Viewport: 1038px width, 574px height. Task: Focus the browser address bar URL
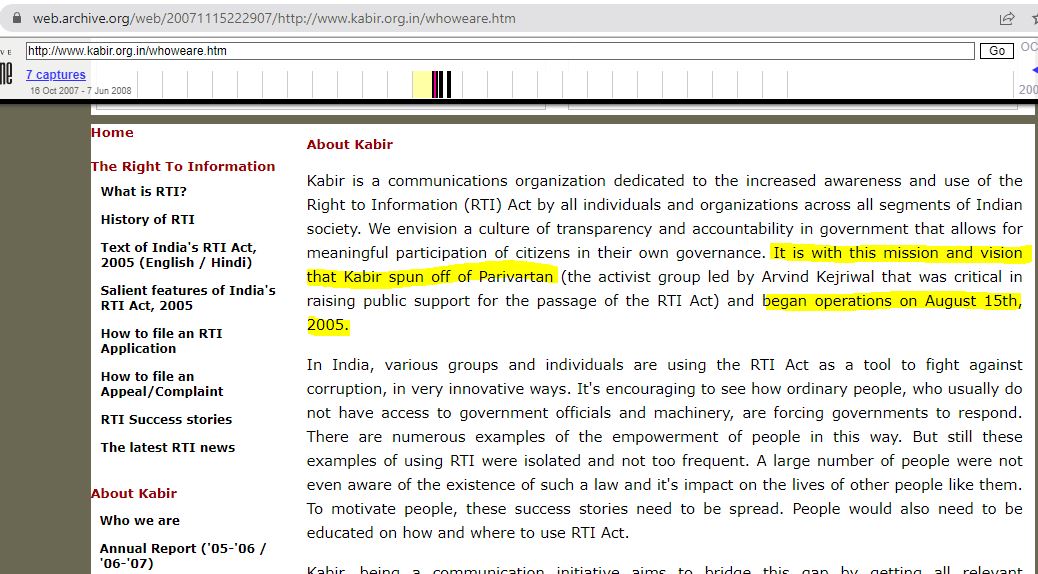[x=274, y=19]
